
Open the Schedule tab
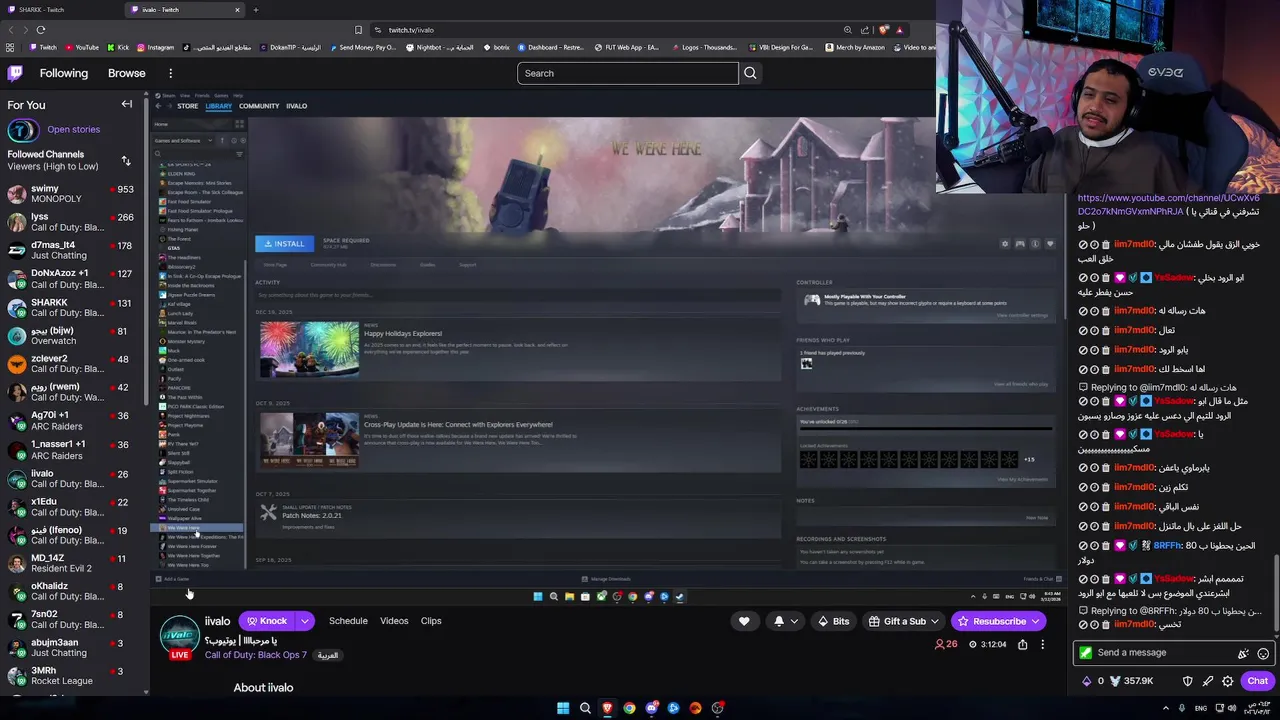point(348,621)
